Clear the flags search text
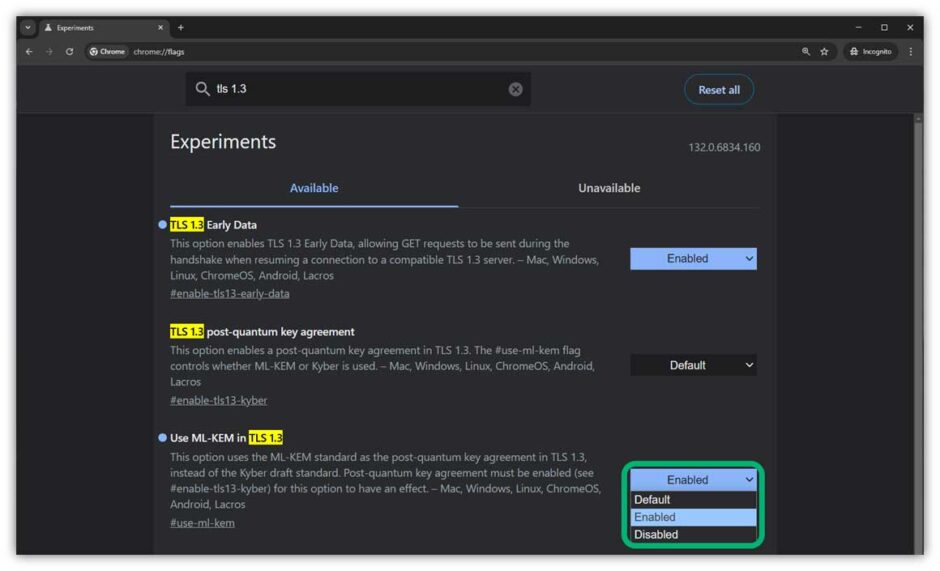 (516, 89)
